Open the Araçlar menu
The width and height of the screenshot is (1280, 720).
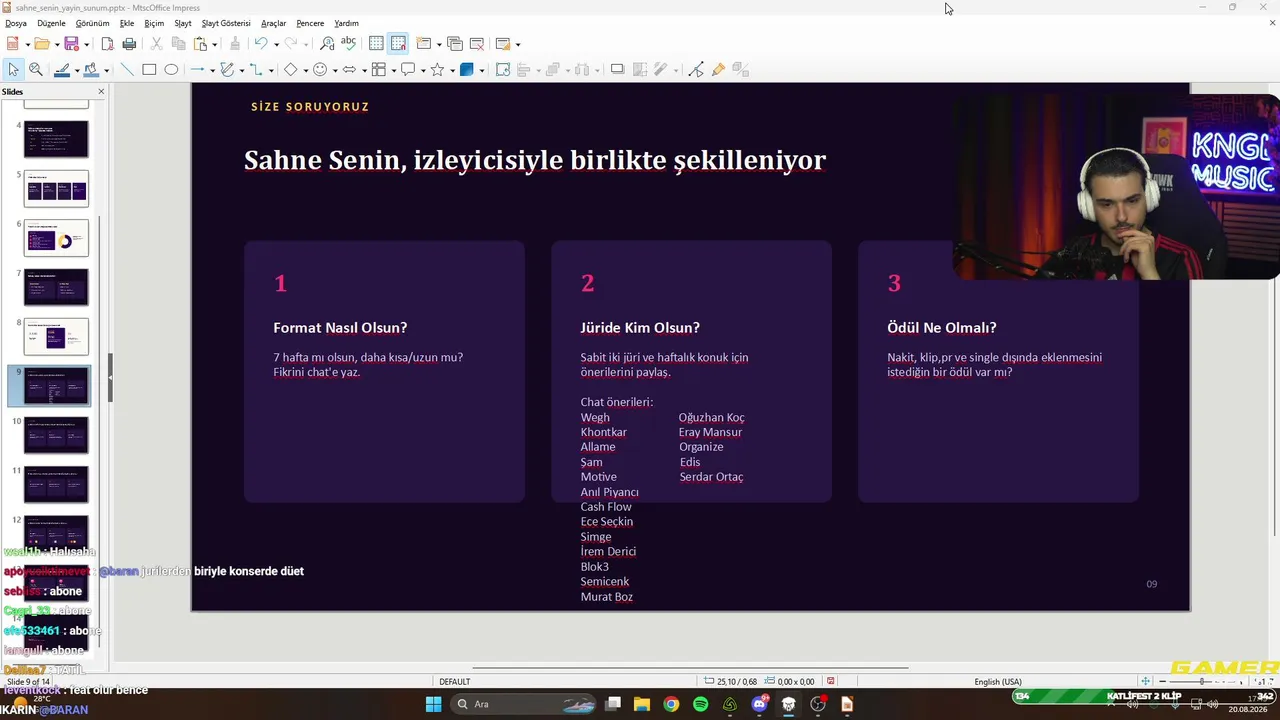click(x=273, y=23)
